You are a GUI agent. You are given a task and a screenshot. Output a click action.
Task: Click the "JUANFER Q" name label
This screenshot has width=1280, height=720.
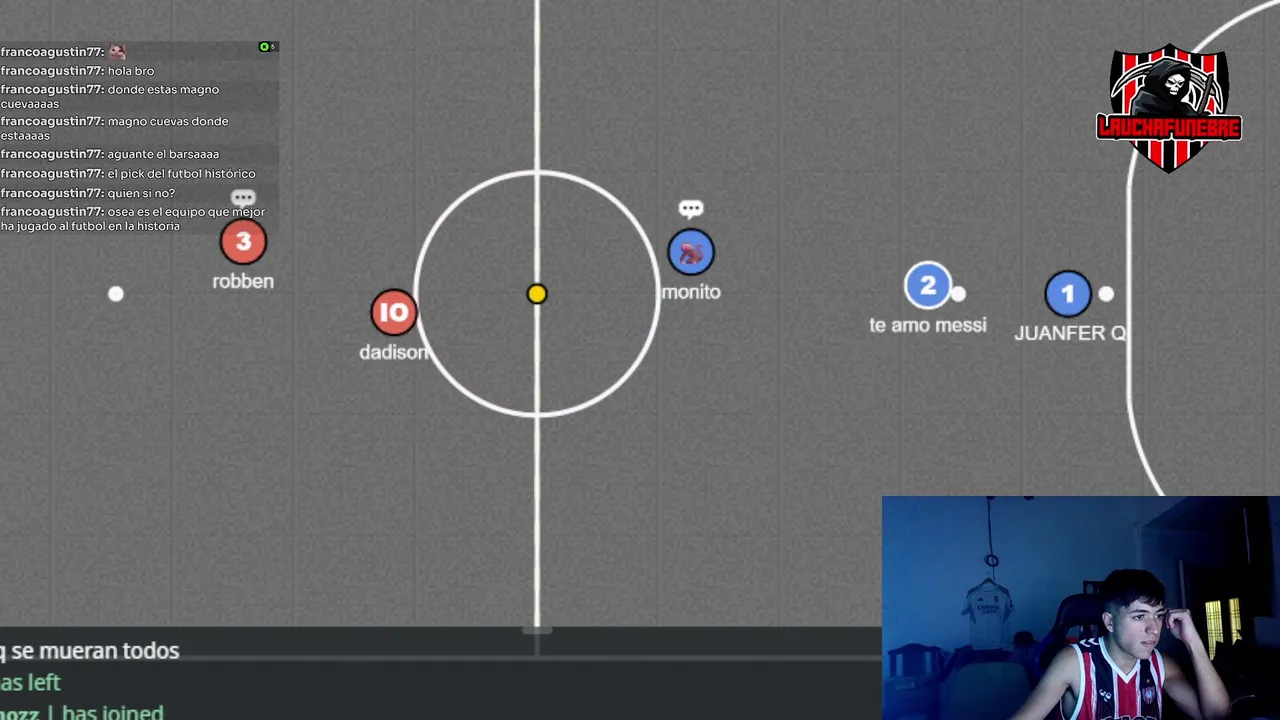click(1070, 333)
